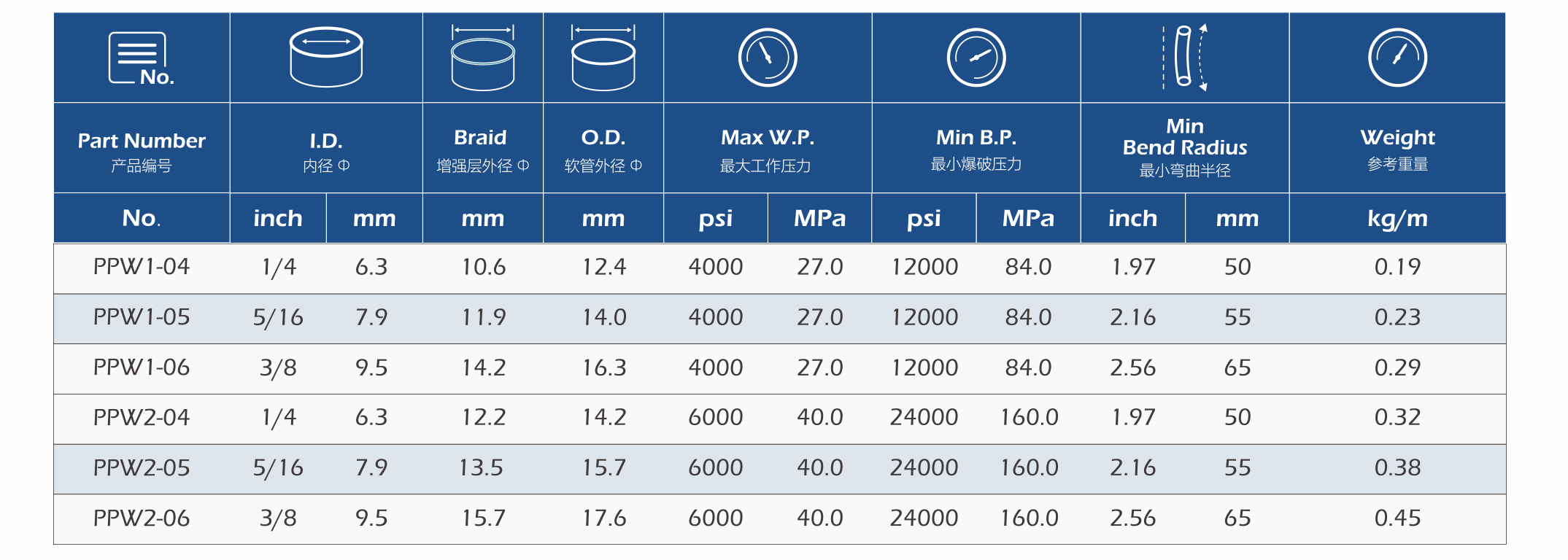1568x560 pixels.
Task: Click part number PPW2-06
Action: [142, 518]
